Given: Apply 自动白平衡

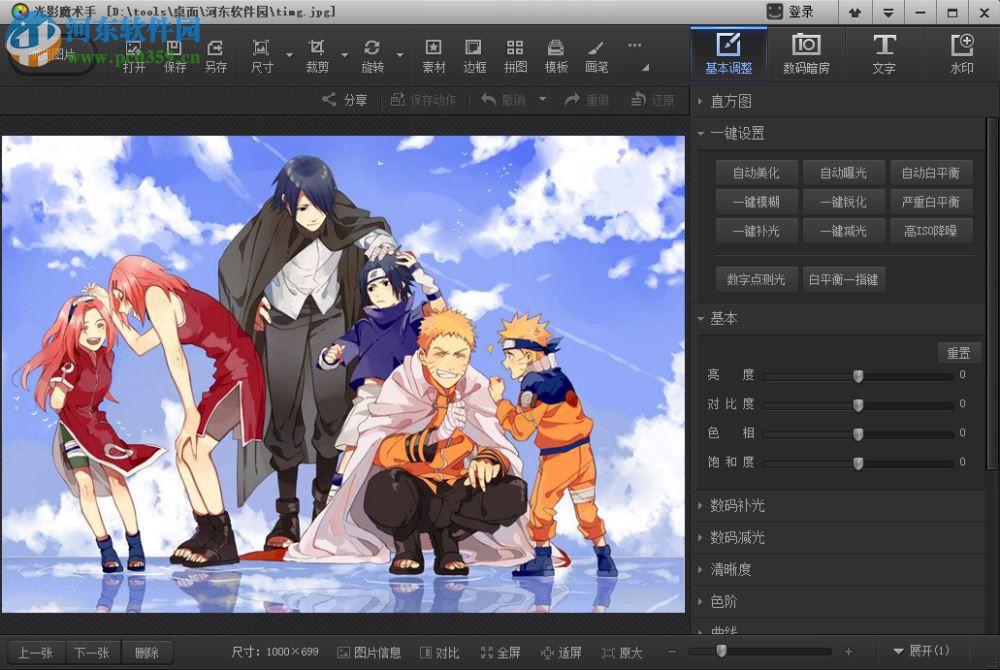Looking at the screenshot, I should 931,173.
